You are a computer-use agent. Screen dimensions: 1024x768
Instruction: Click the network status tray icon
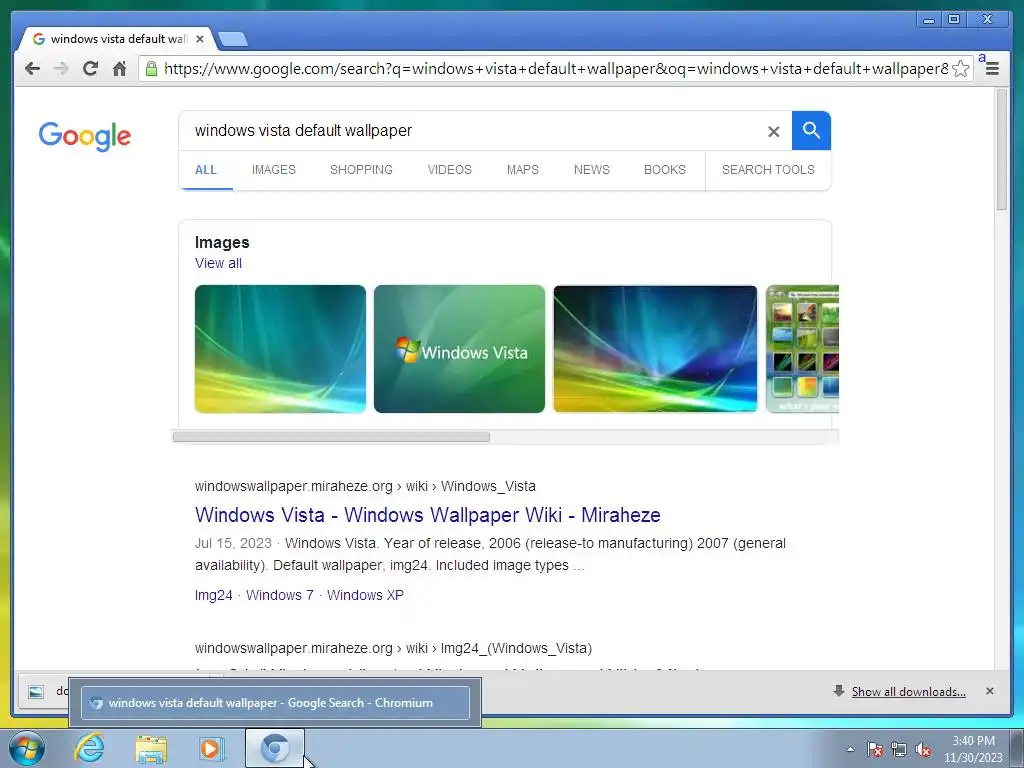899,749
